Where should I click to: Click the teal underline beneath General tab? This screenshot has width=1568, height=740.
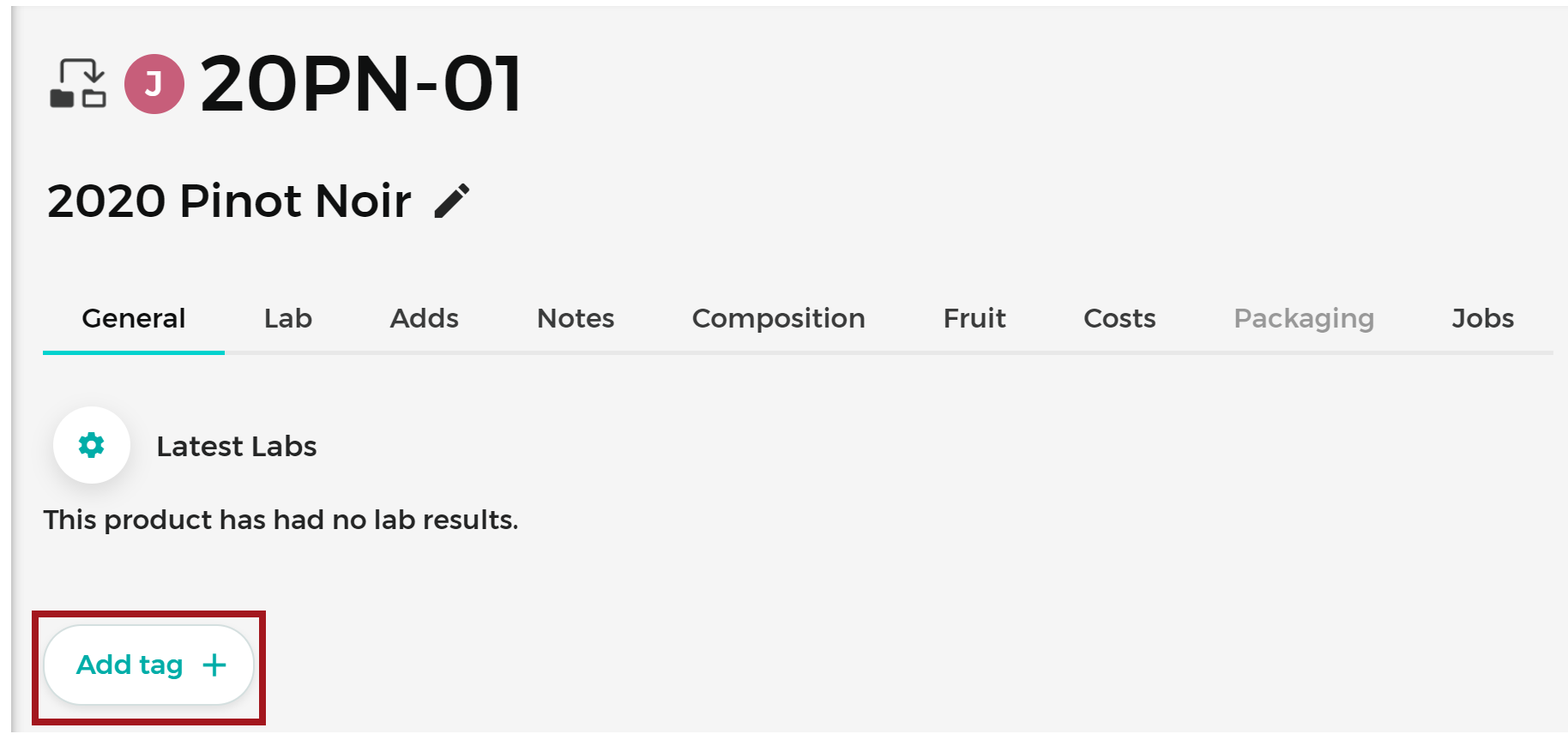(x=134, y=352)
